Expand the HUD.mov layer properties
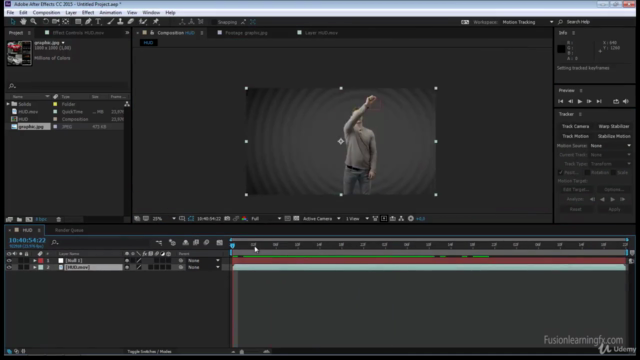This screenshot has width=640, height=360. [x=35, y=267]
